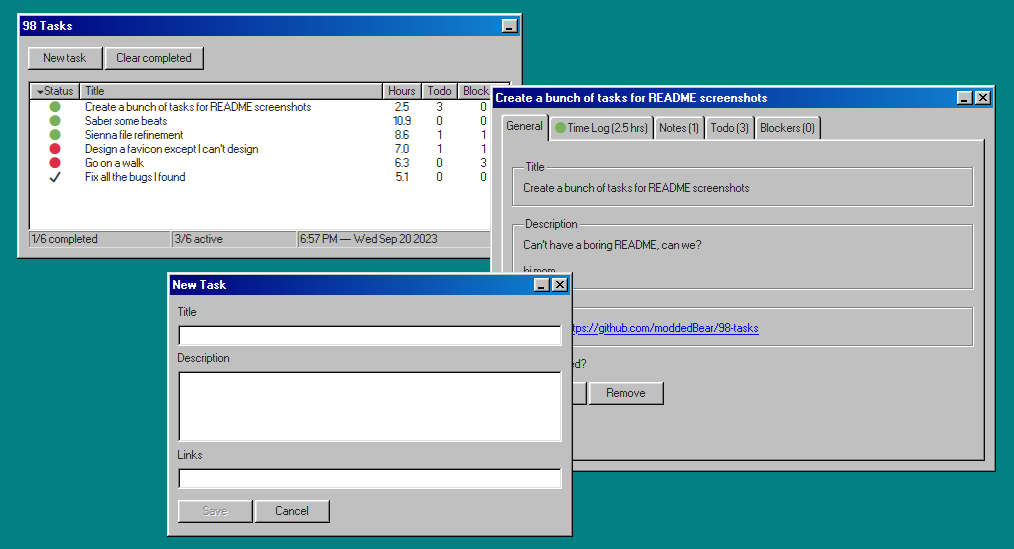The height and width of the screenshot is (549, 1014).
Task: Click the Title input field in New Task
Action: point(369,336)
